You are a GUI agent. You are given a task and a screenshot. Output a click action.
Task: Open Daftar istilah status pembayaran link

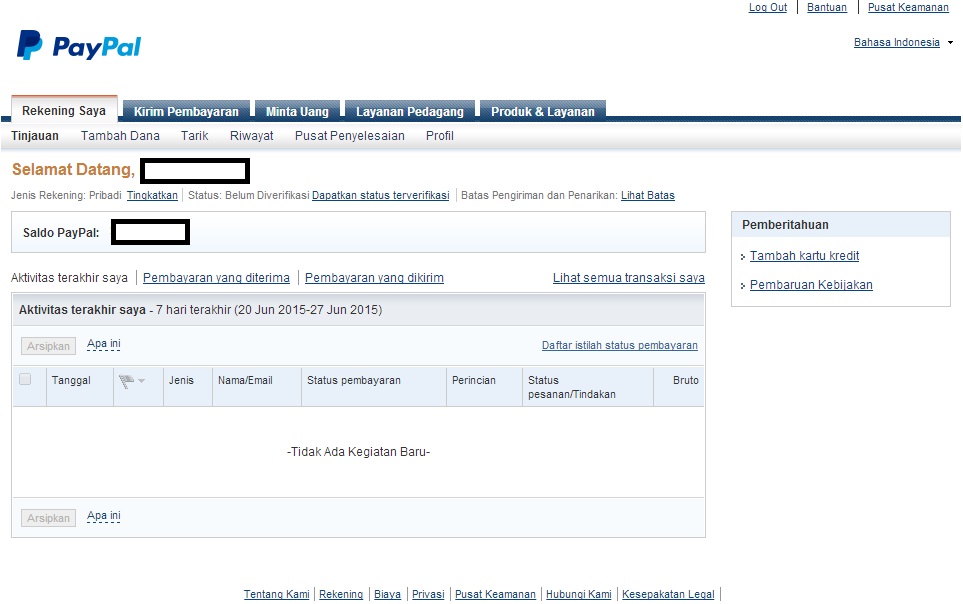point(620,345)
